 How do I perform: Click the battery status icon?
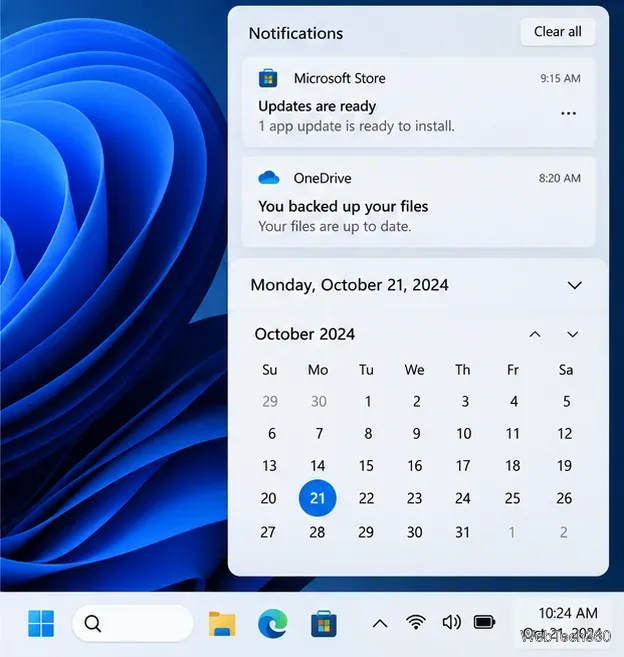click(484, 623)
